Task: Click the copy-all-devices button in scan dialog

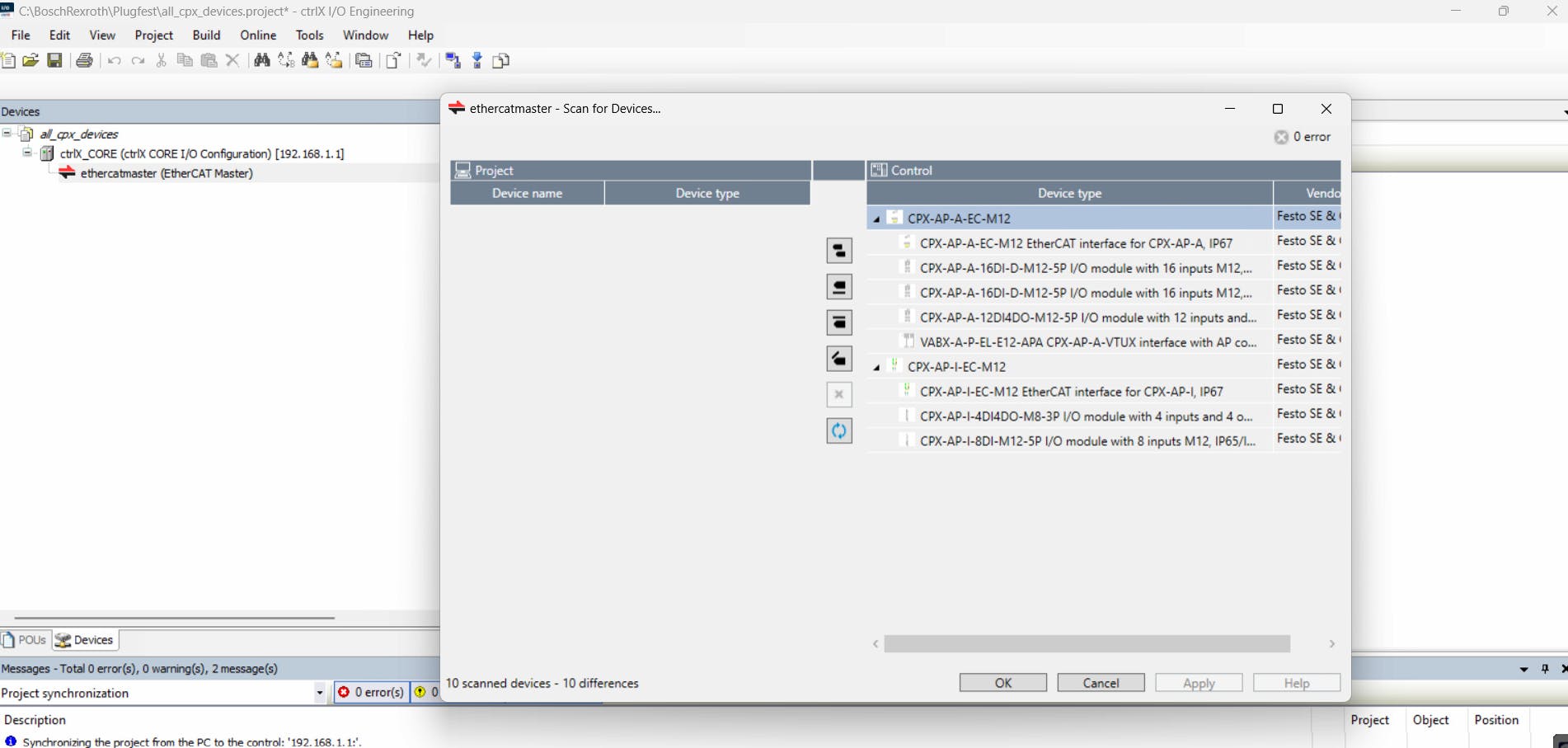Action: click(839, 251)
